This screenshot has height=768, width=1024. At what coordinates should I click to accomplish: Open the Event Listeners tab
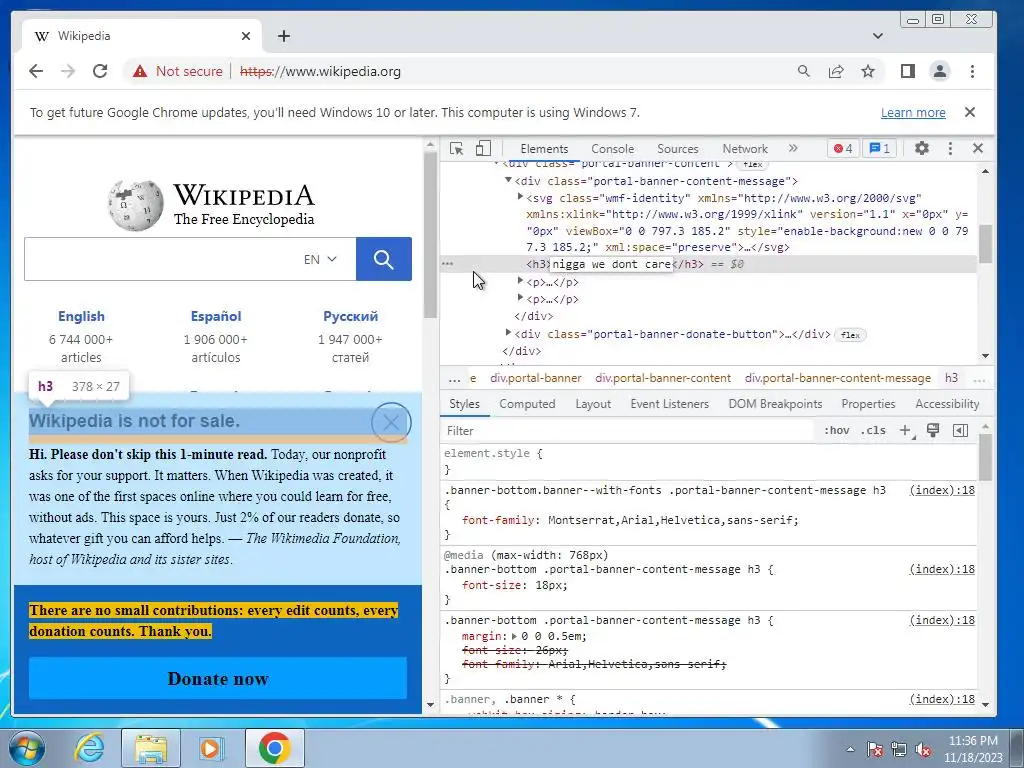tap(669, 404)
